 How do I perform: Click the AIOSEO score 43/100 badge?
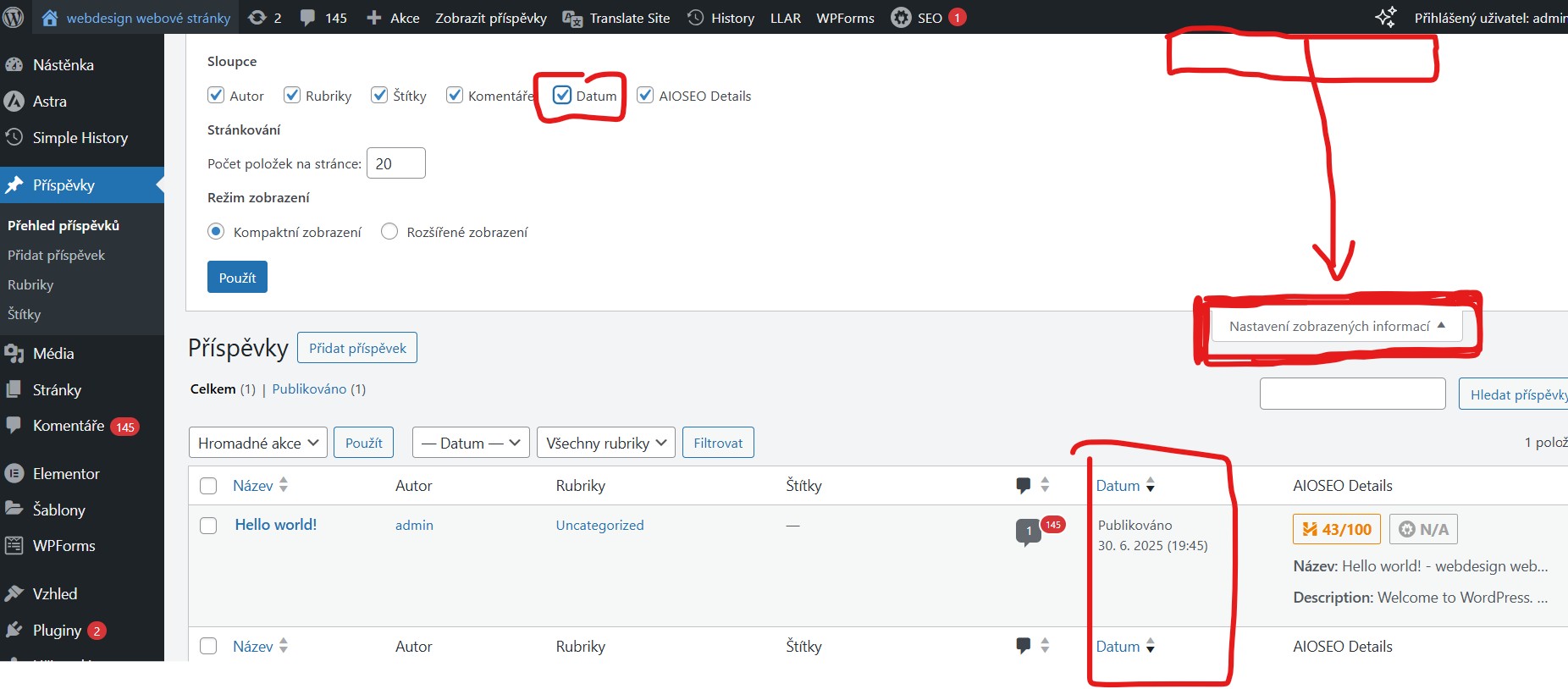click(x=1337, y=529)
